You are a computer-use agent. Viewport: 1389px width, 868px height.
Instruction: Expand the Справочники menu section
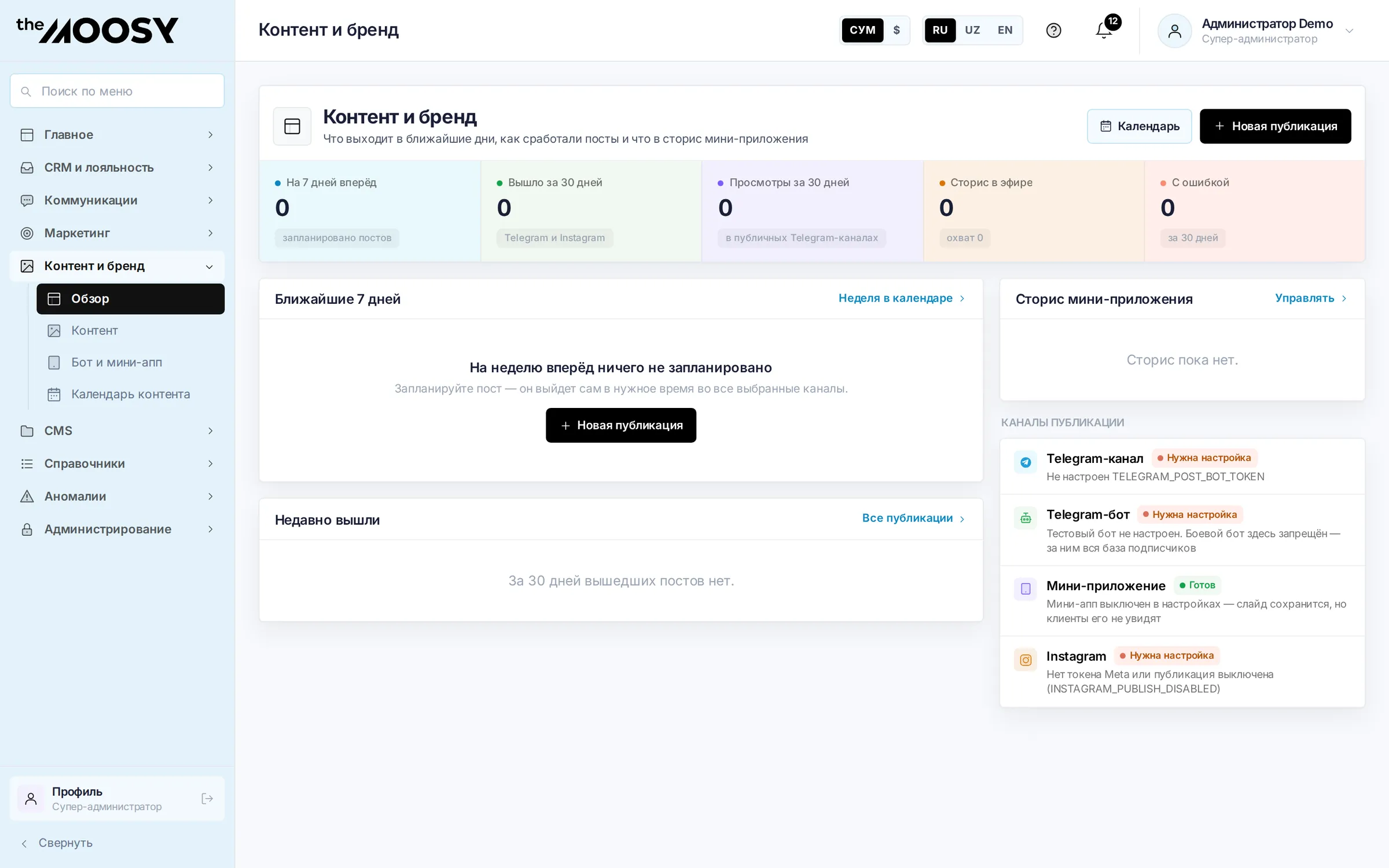click(x=117, y=464)
